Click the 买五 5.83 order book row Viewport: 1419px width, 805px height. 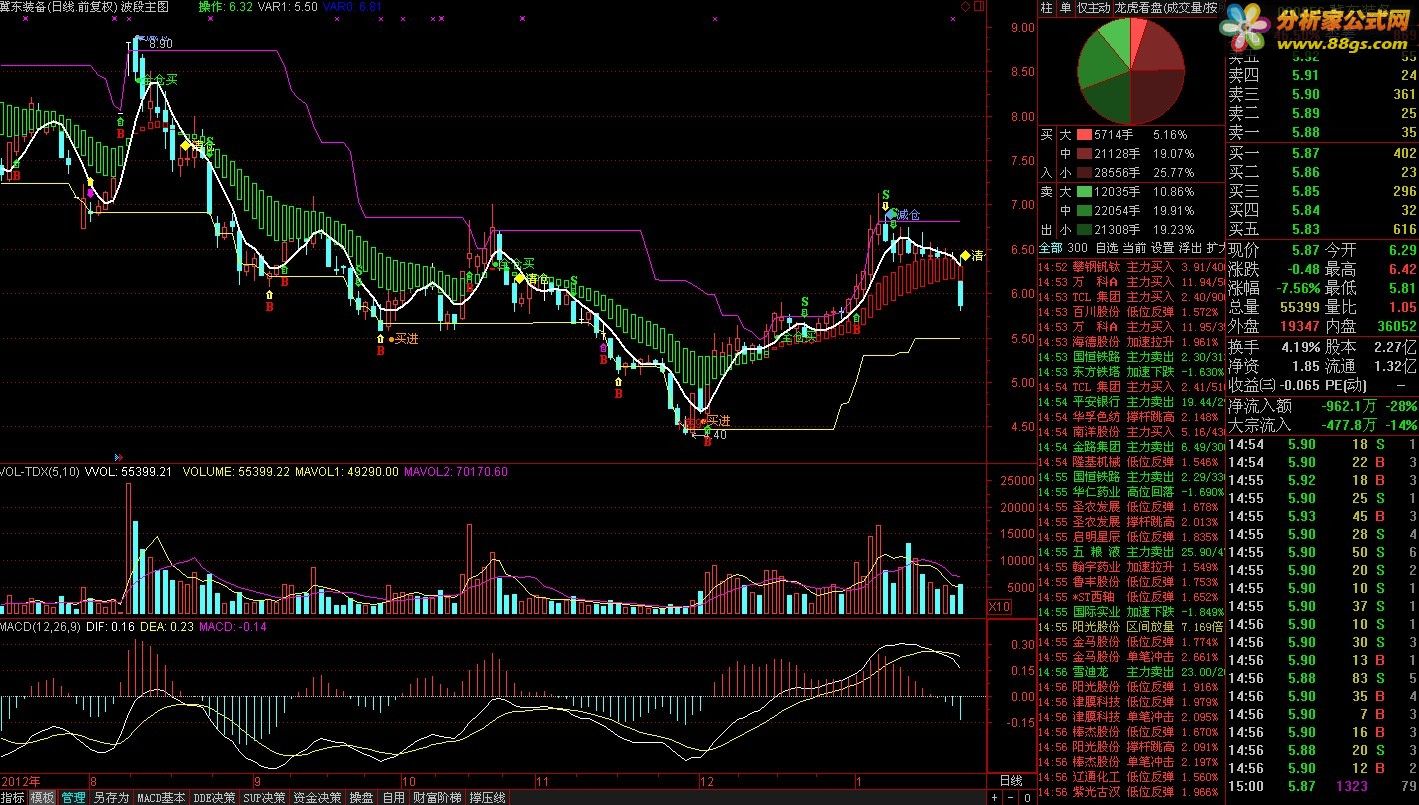pos(1323,229)
